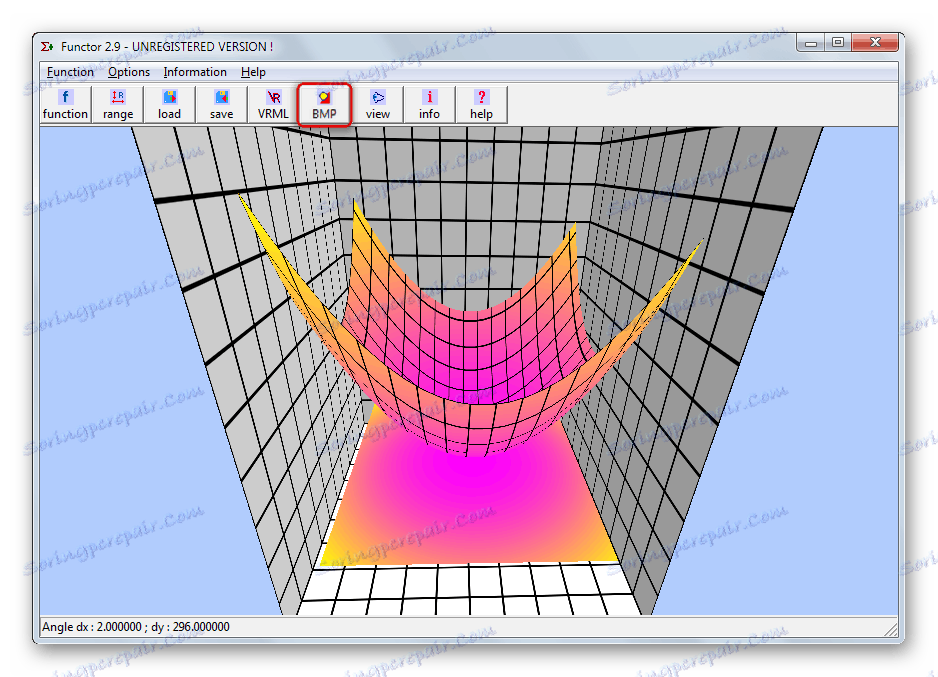Open the Options menu
938x677 pixels.
[129, 72]
